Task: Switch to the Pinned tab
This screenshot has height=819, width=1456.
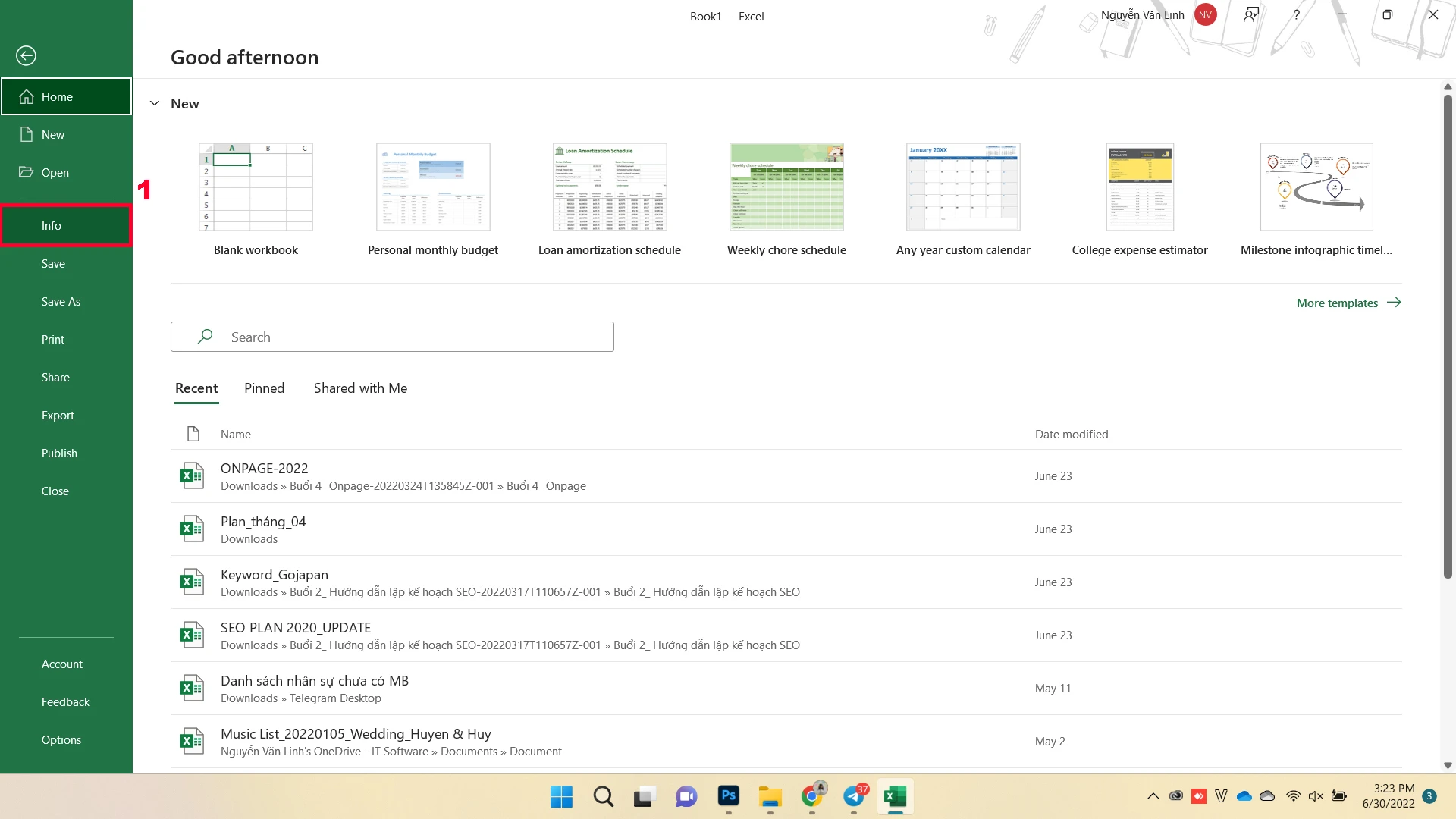Action: [x=264, y=388]
